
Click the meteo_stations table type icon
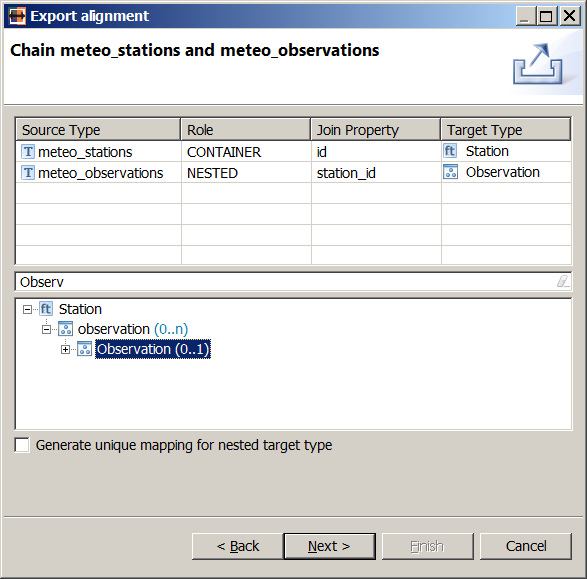(x=28, y=152)
